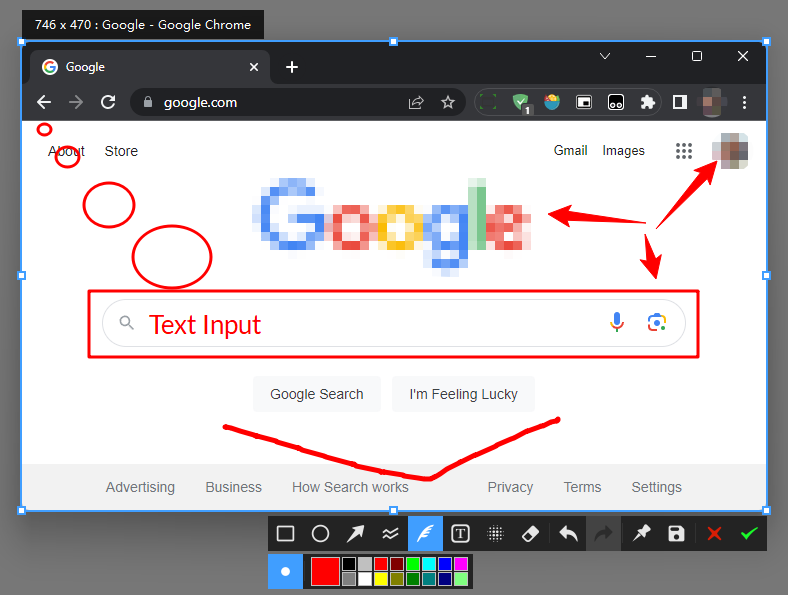Screen dimensions: 788x595
Task: Select the text annotation tool
Action: coord(460,534)
